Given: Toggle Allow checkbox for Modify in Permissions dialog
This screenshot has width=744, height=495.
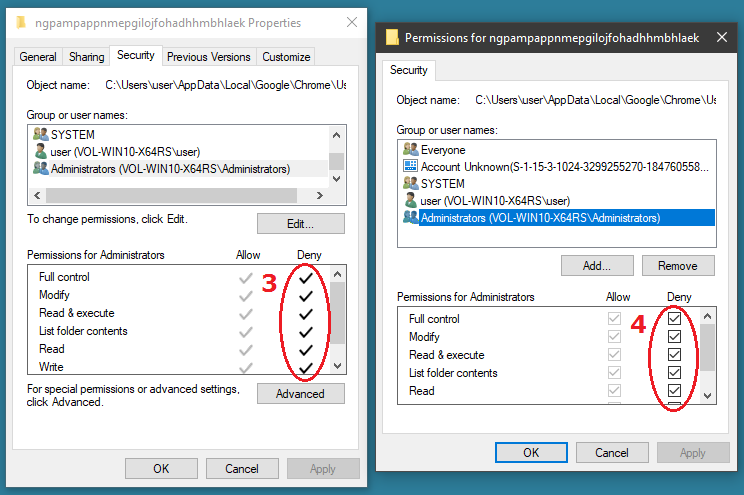Looking at the screenshot, I should (x=614, y=336).
